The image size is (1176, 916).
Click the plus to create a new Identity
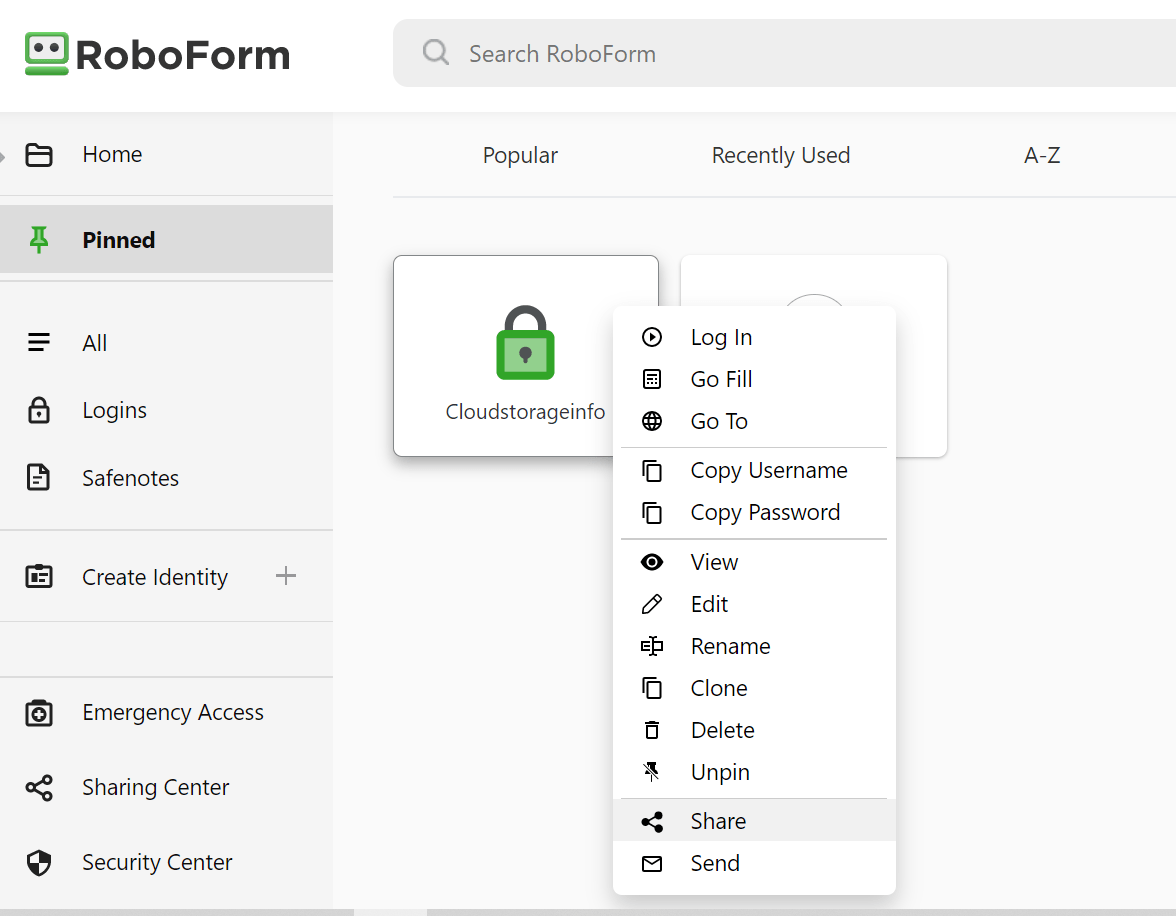pyautogui.click(x=286, y=576)
